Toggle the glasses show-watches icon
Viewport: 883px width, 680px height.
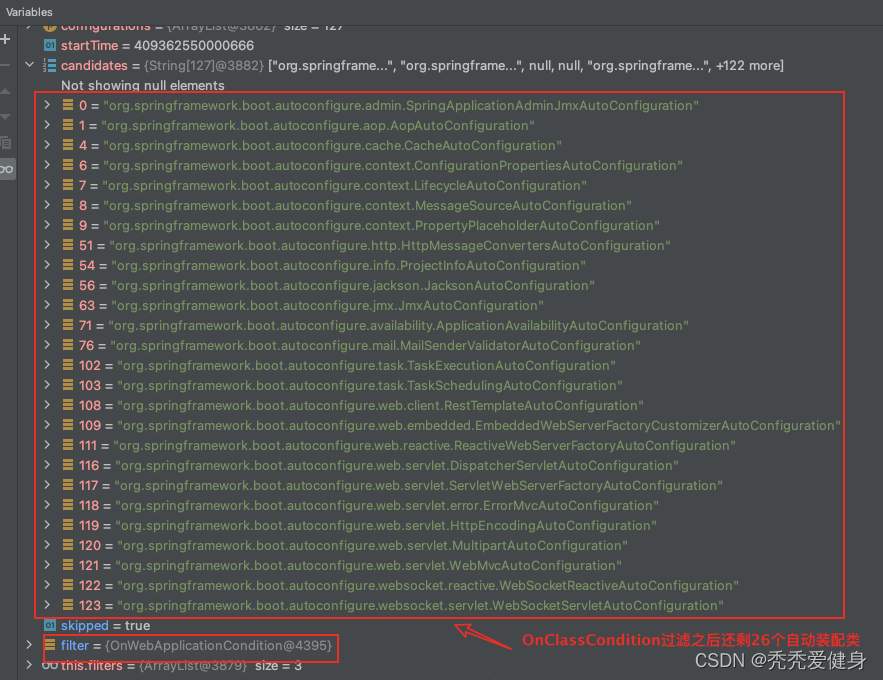tap(6, 169)
